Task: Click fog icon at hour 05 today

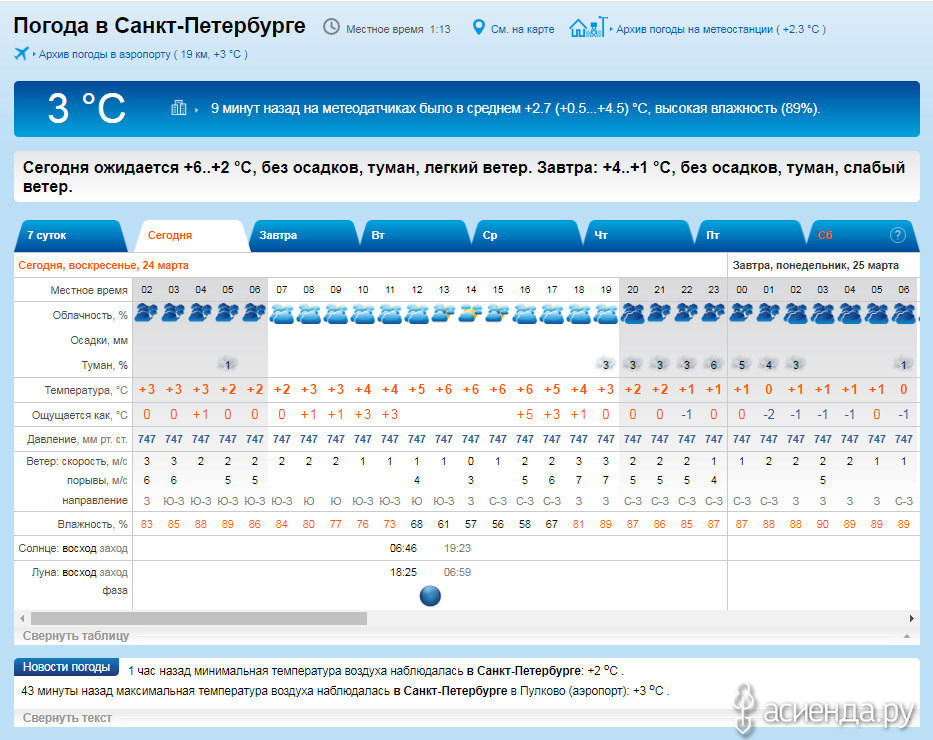Action: [227, 365]
